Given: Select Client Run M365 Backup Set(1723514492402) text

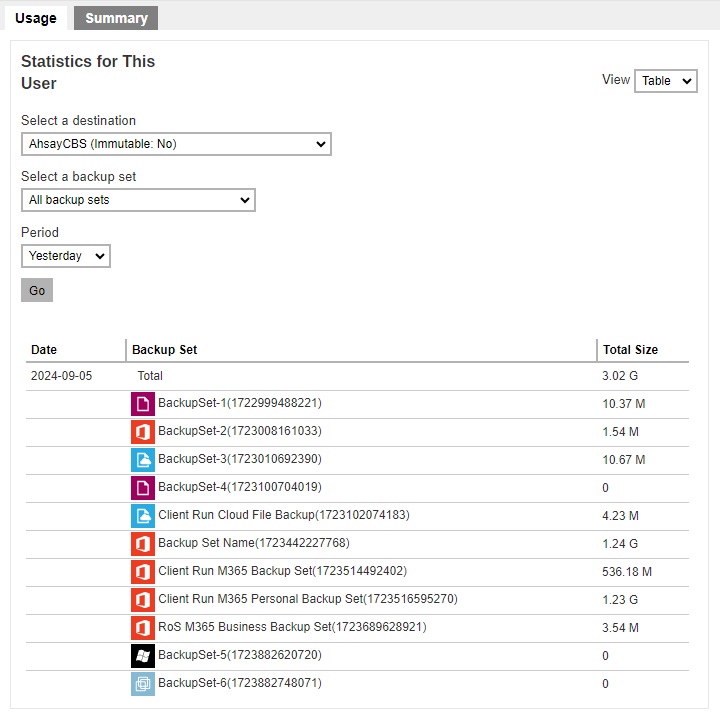Looking at the screenshot, I should tap(283, 571).
